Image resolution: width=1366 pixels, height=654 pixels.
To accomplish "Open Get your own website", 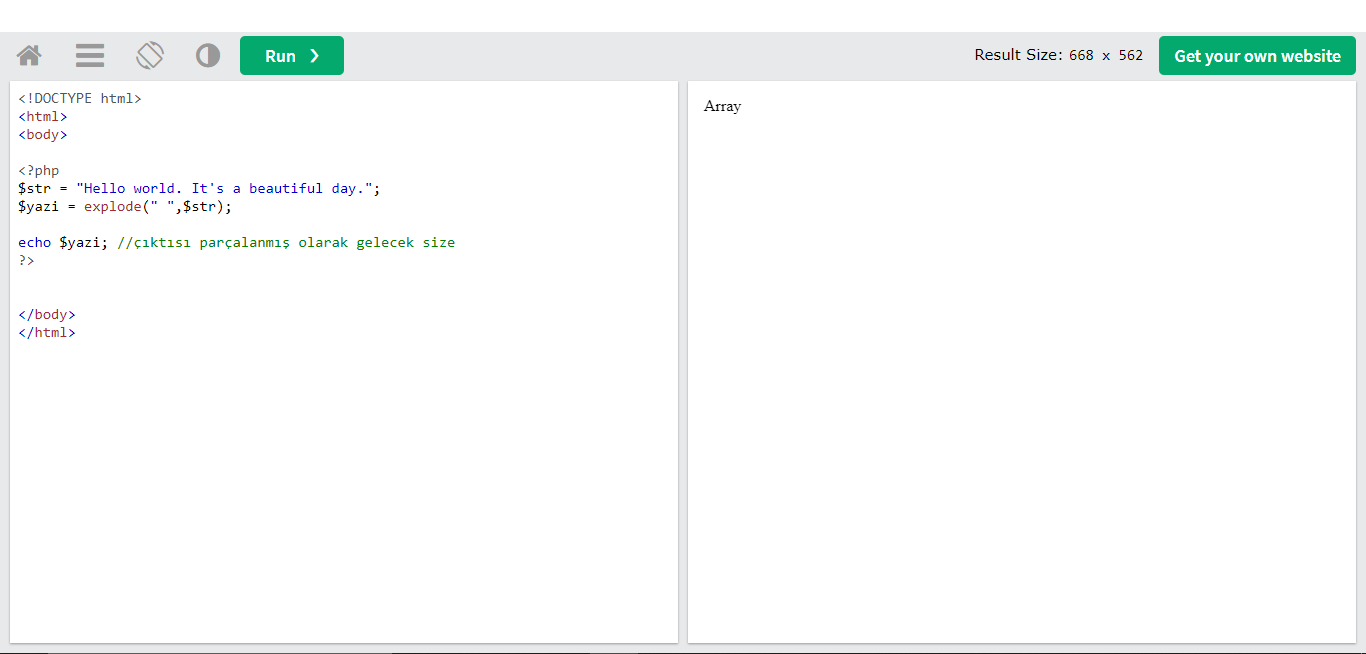I will [1257, 56].
